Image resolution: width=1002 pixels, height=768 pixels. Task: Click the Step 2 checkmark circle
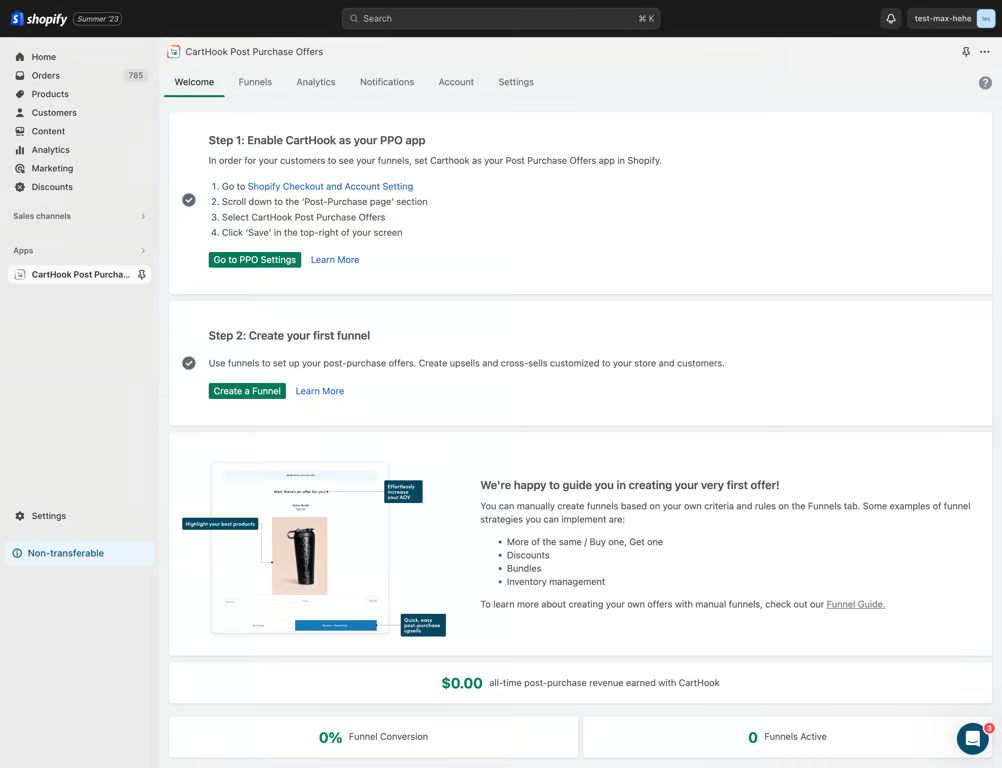189,363
